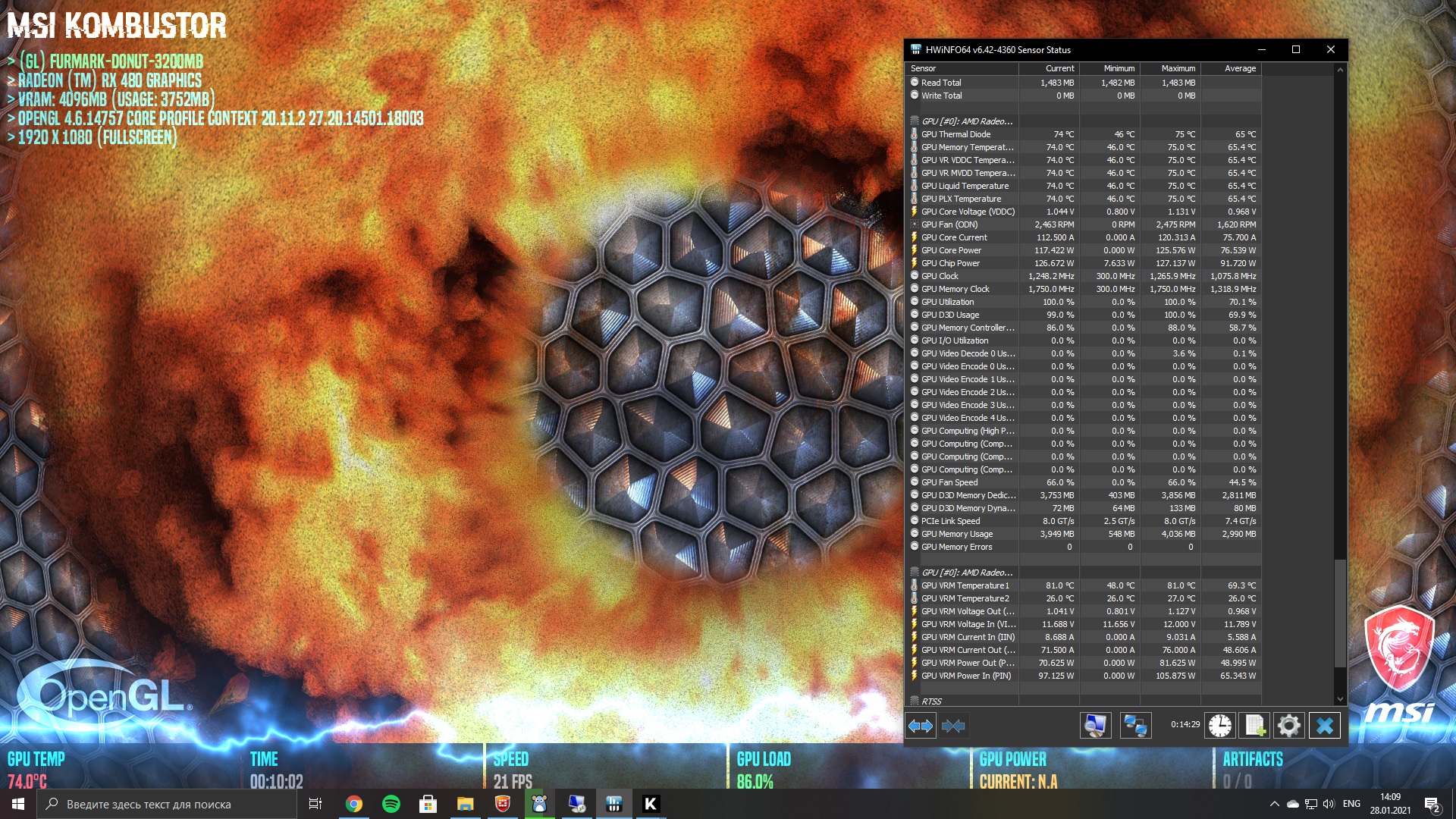Open the MSI Kombustor K taskbar icon

point(650,804)
